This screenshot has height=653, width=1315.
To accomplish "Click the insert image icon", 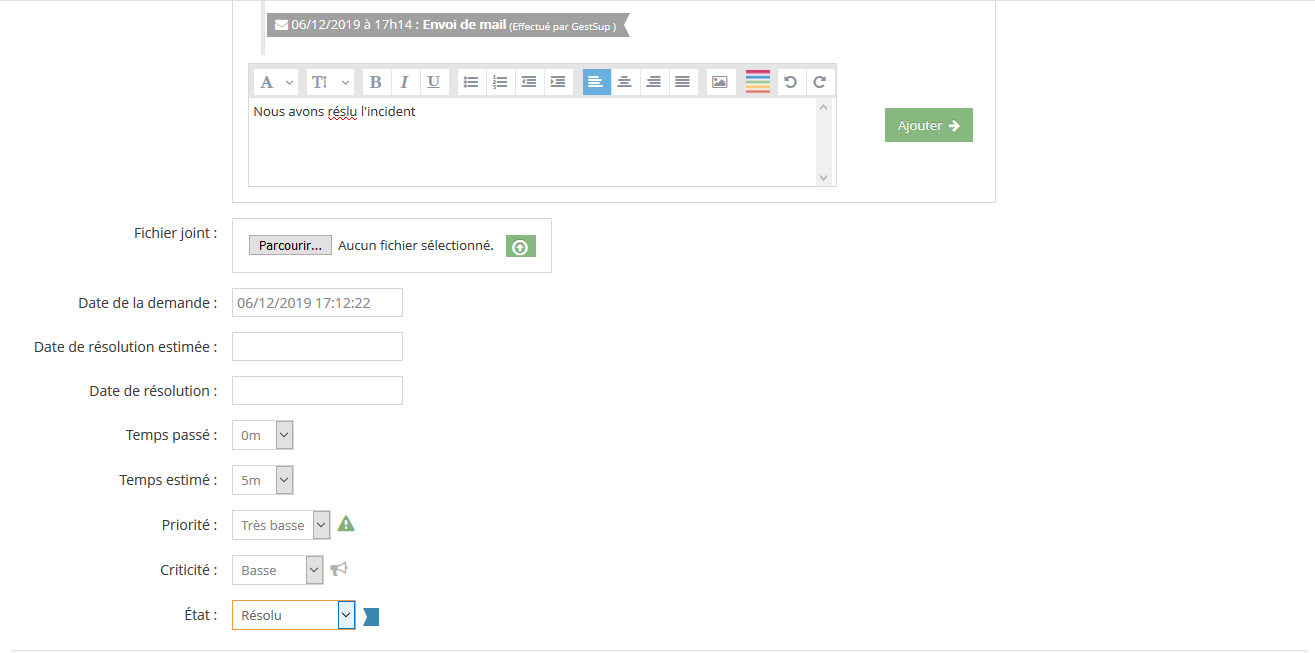I will point(720,82).
